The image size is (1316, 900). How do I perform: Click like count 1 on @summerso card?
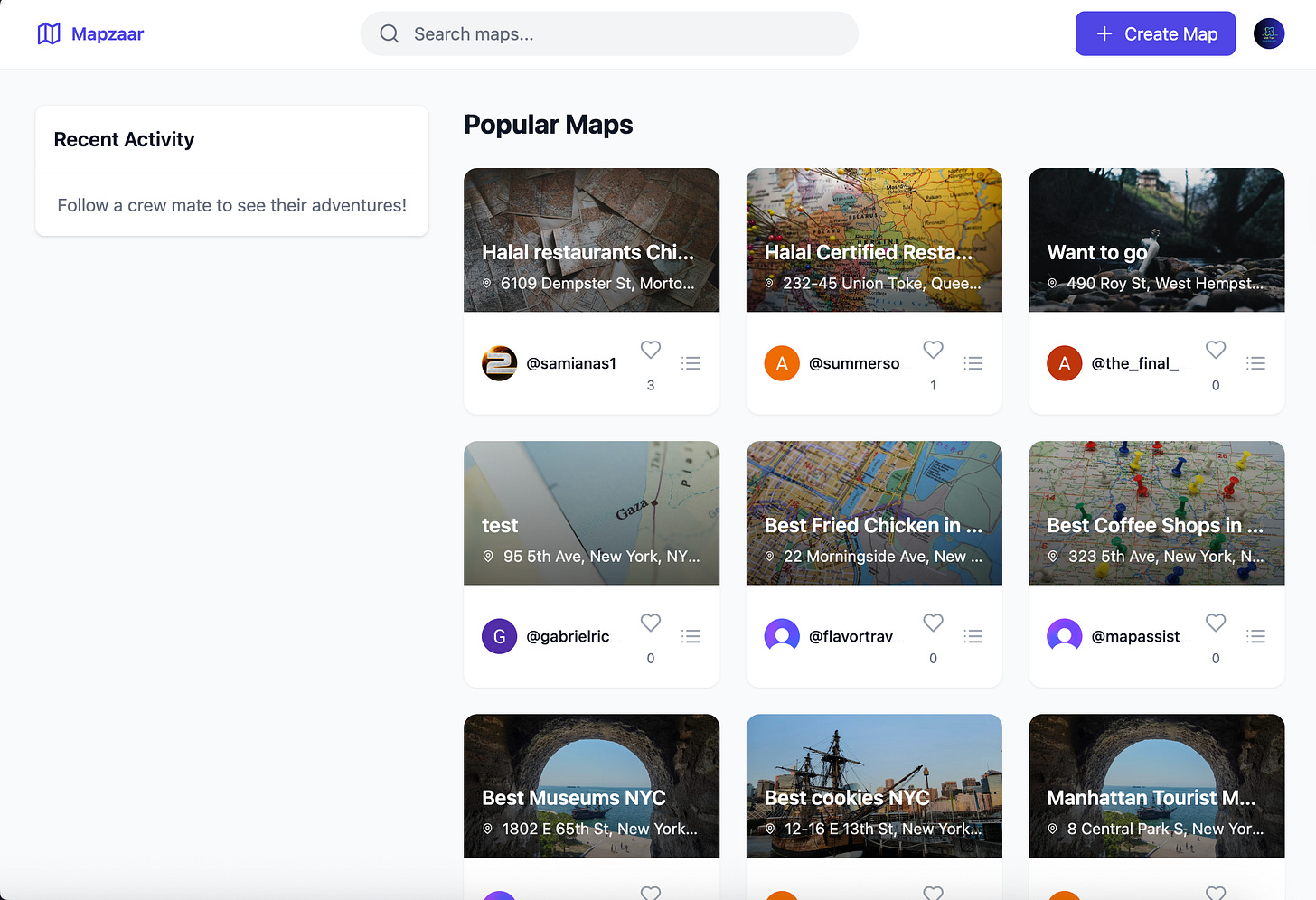(x=934, y=385)
